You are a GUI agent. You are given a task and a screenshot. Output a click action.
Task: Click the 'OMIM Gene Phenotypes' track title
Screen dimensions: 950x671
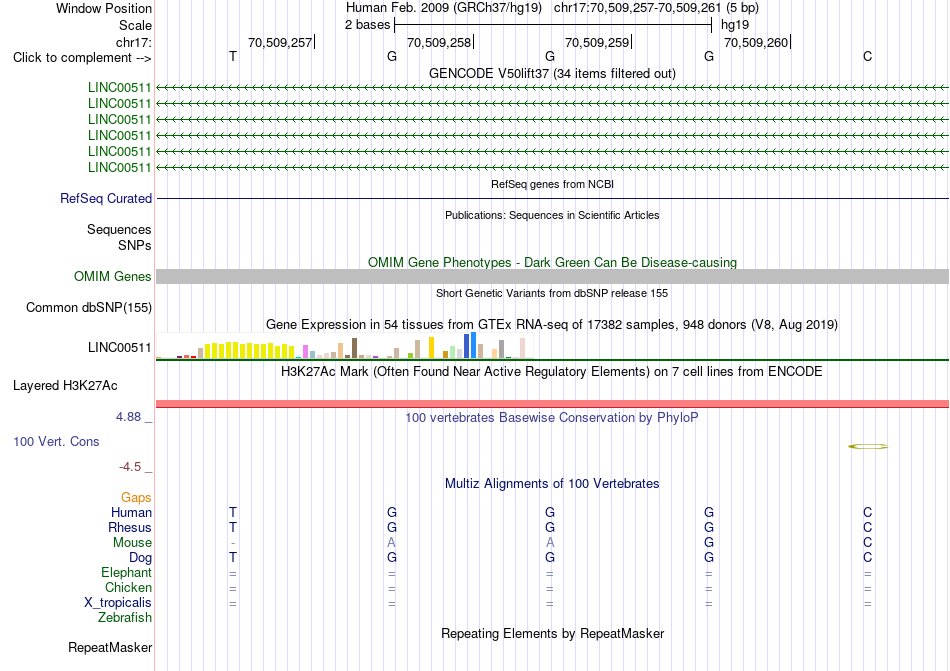point(552,262)
